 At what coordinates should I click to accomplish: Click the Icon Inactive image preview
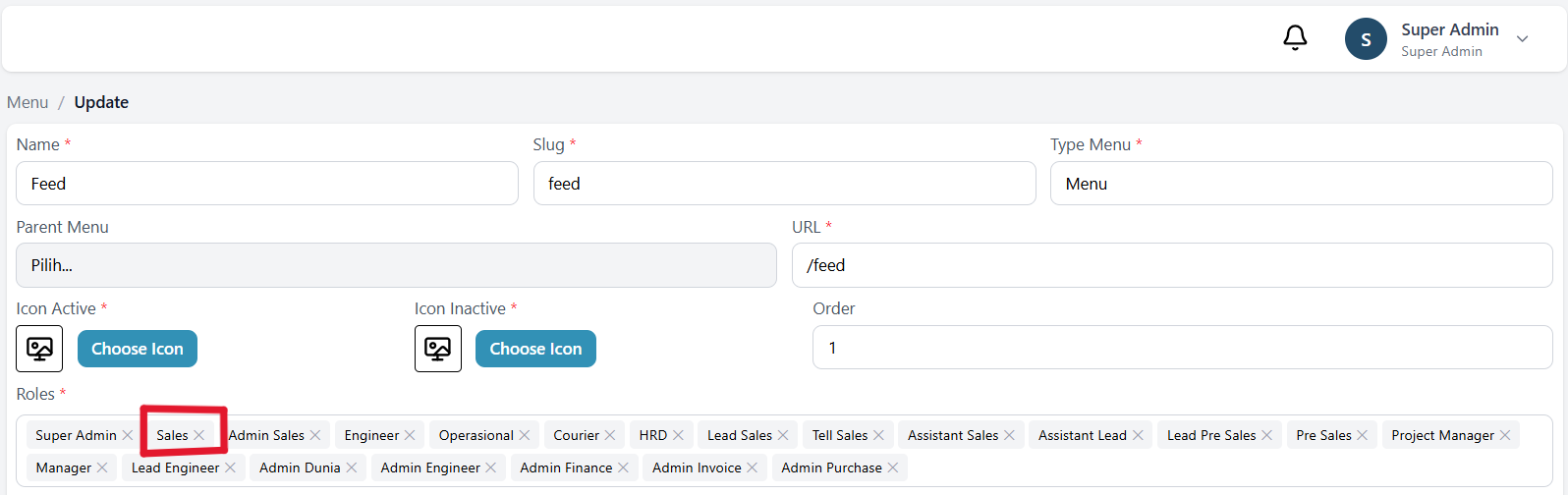437,349
